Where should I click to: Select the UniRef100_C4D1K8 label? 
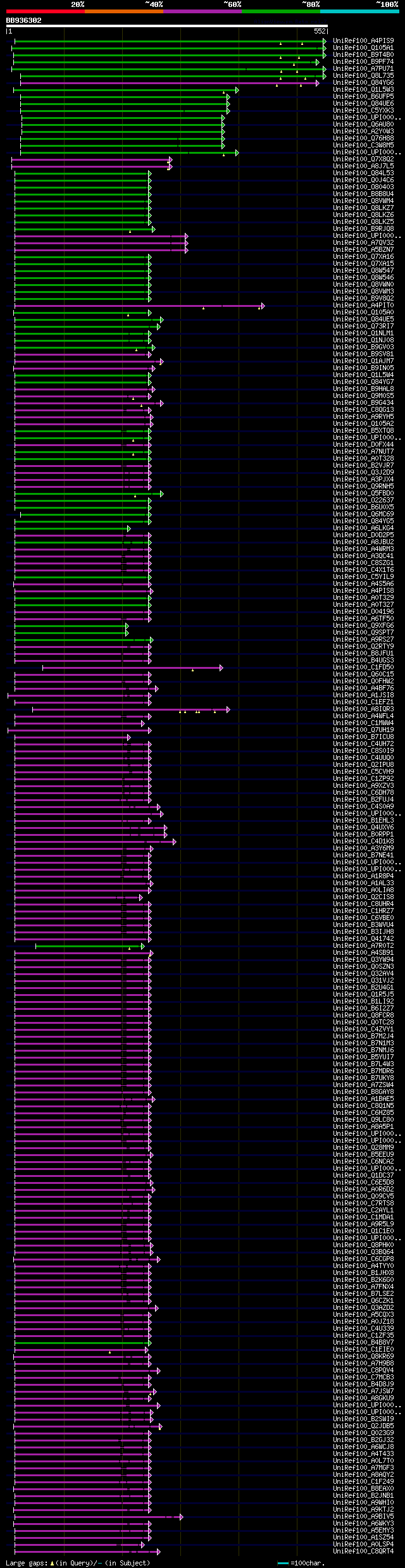[x=363, y=842]
